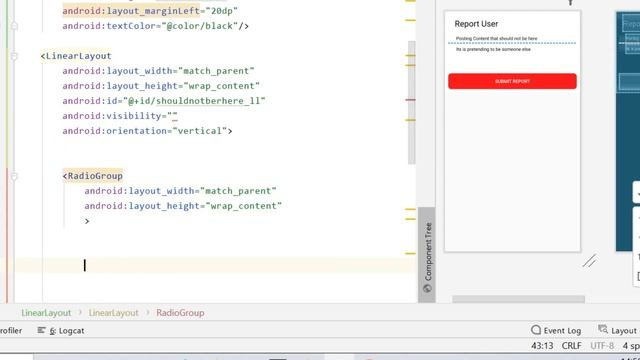The width and height of the screenshot is (640, 360).
Task: Click the Logcat list icon
Action: 41,330
